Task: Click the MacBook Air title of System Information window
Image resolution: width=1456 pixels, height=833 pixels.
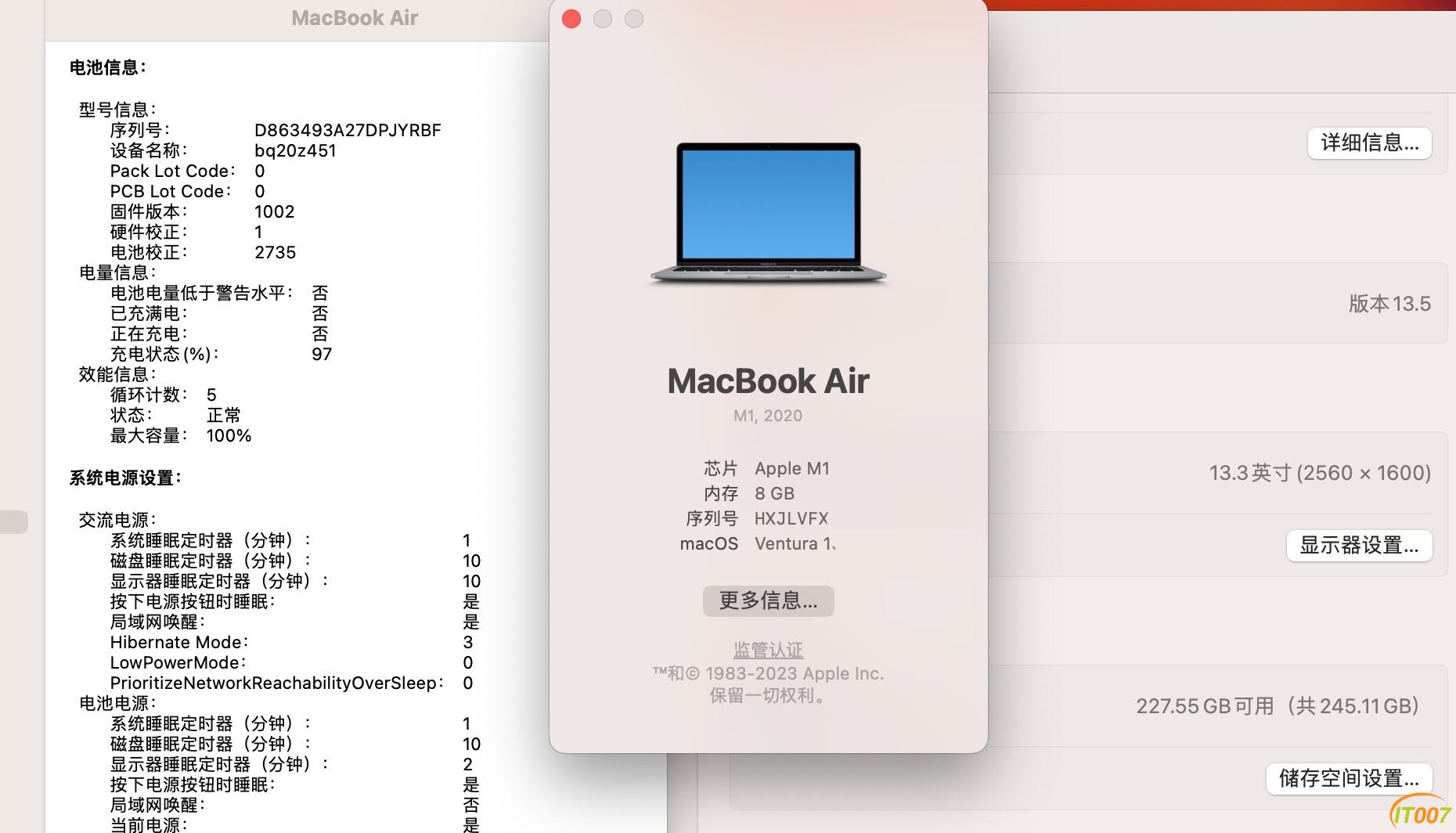Action: coord(355,18)
